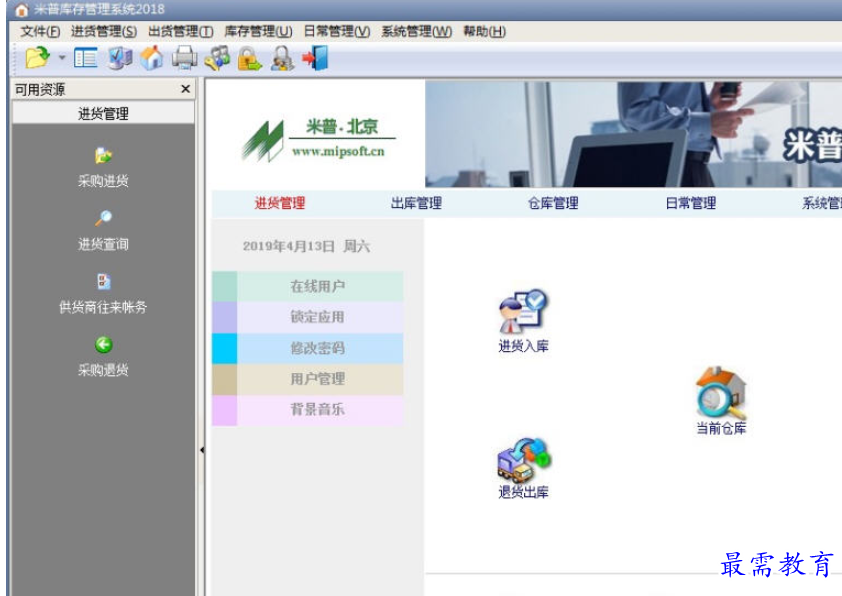This screenshot has height=596, width=842.
Task: Click the padlock with users toolbar icon
Action: [x=282, y=58]
